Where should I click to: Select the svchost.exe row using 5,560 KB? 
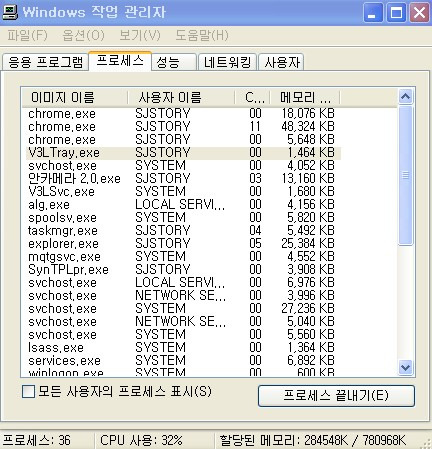[182, 335]
